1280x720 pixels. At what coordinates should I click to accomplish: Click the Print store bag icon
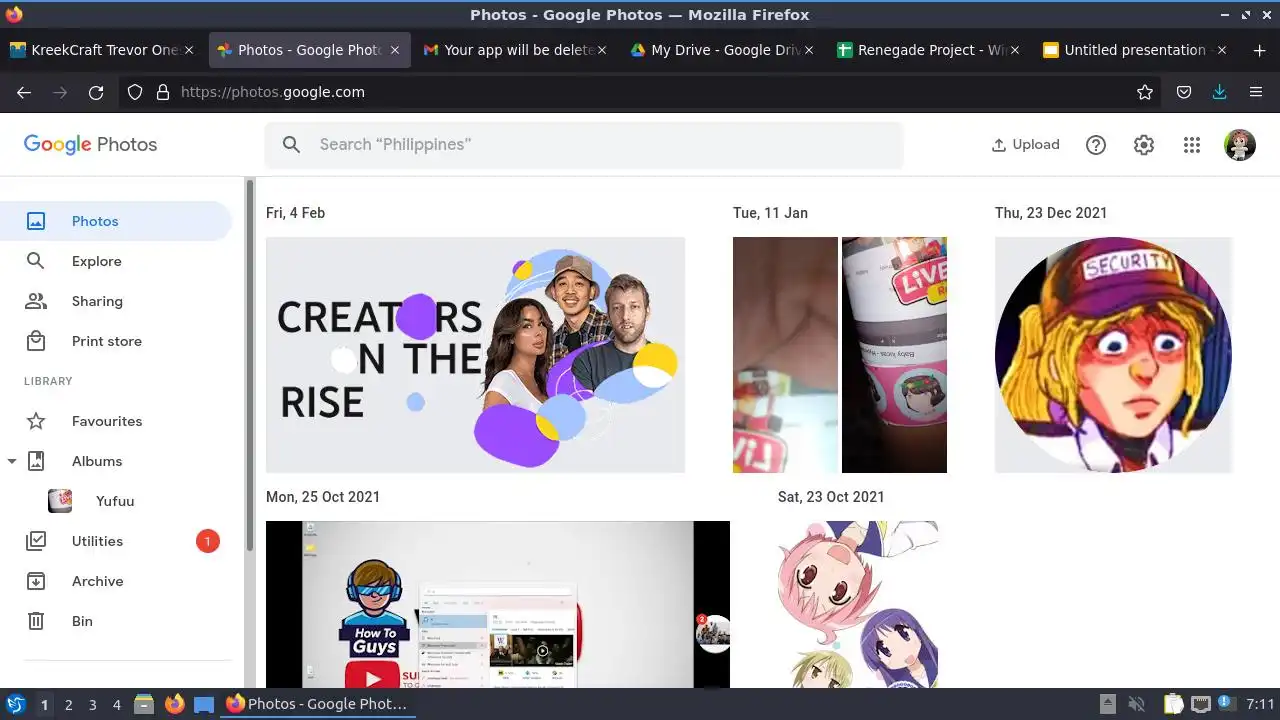tap(36, 341)
